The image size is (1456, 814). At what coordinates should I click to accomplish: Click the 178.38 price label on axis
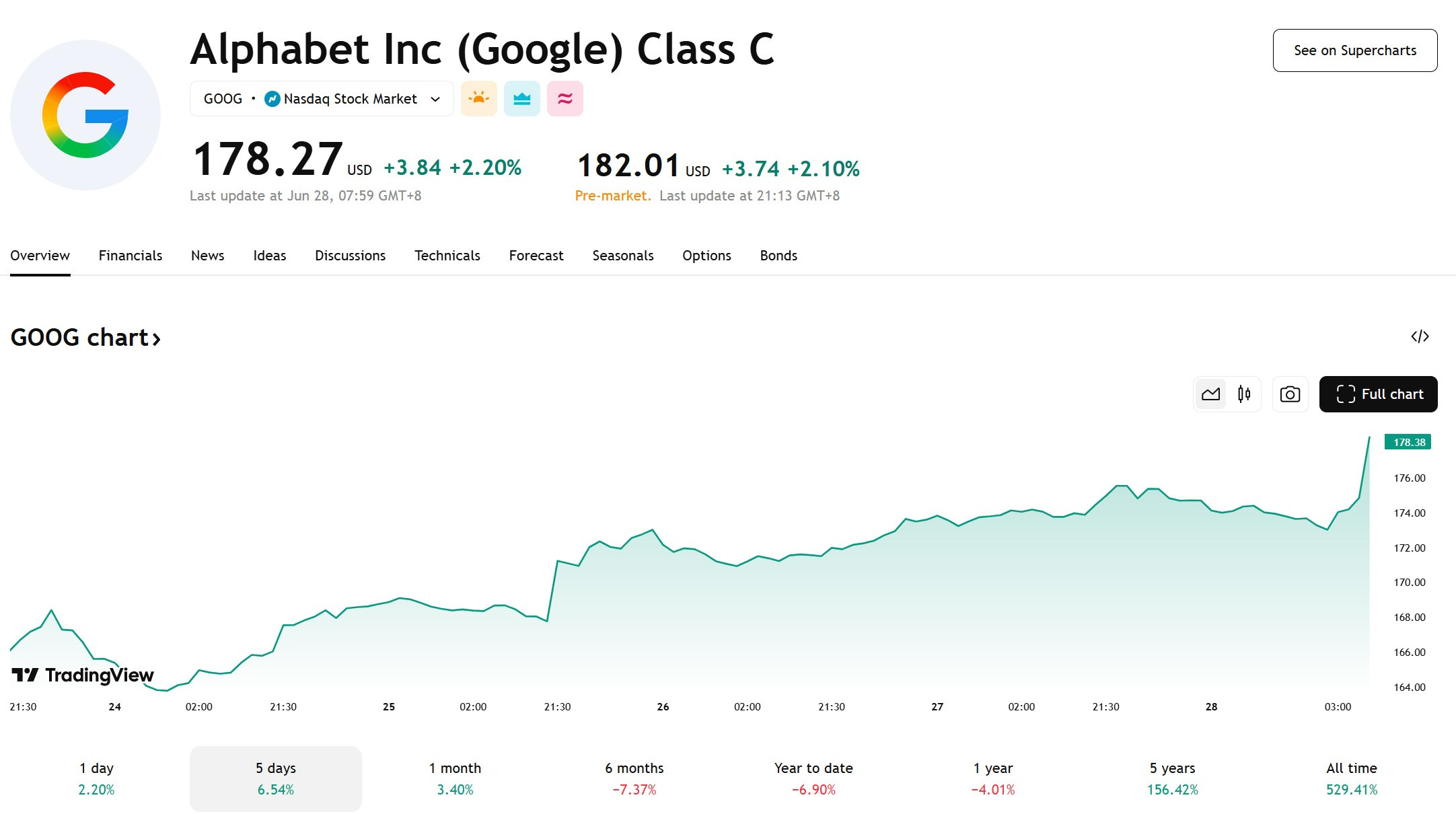(x=1408, y=442)
